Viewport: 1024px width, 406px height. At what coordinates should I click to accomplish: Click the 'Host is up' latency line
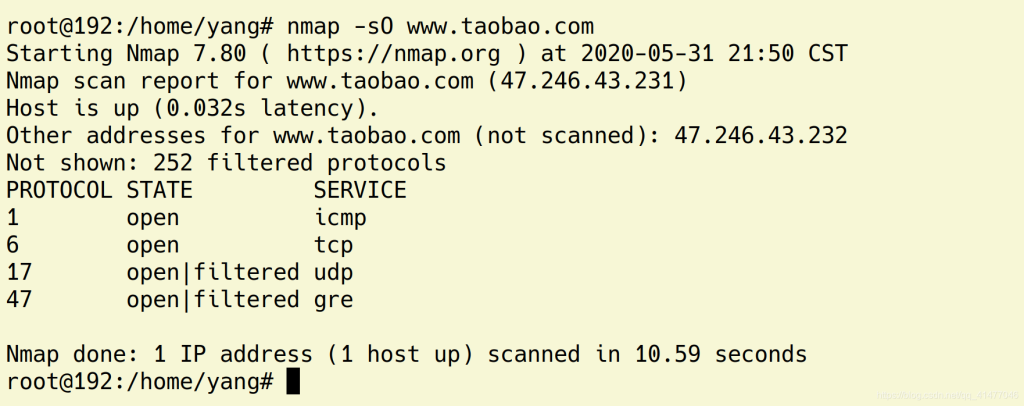coord(193,108)
